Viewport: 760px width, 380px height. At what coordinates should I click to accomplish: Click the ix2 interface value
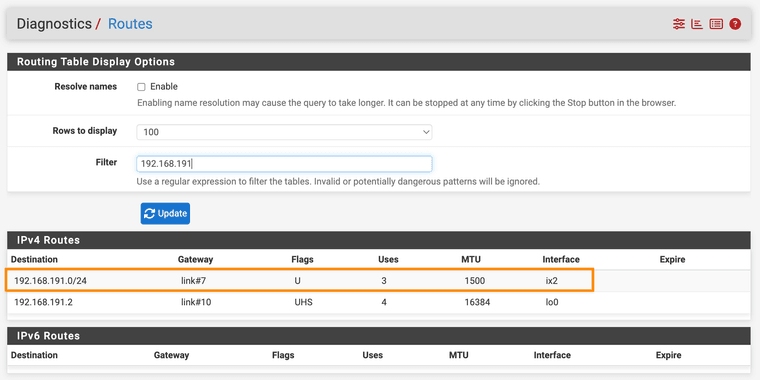(x=552, y=281)
